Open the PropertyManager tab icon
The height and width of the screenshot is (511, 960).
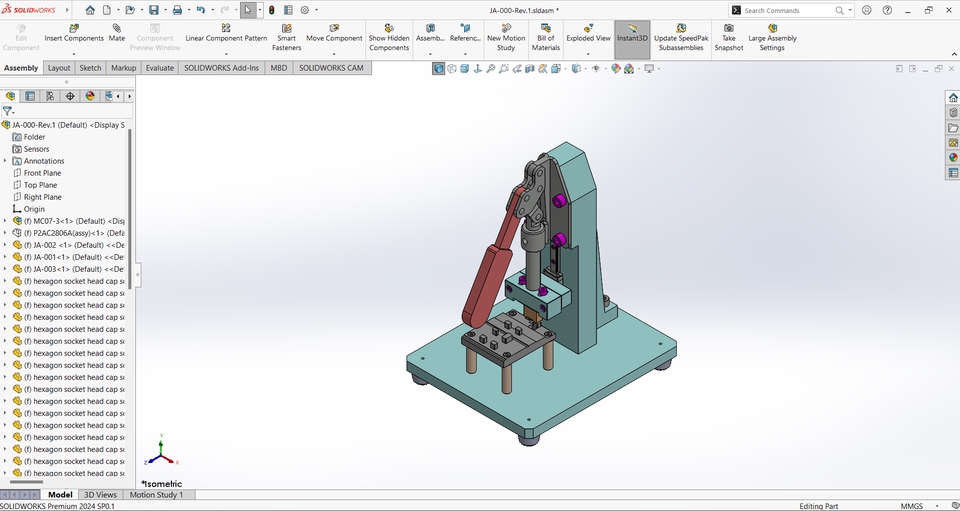[x=29, y=96]
